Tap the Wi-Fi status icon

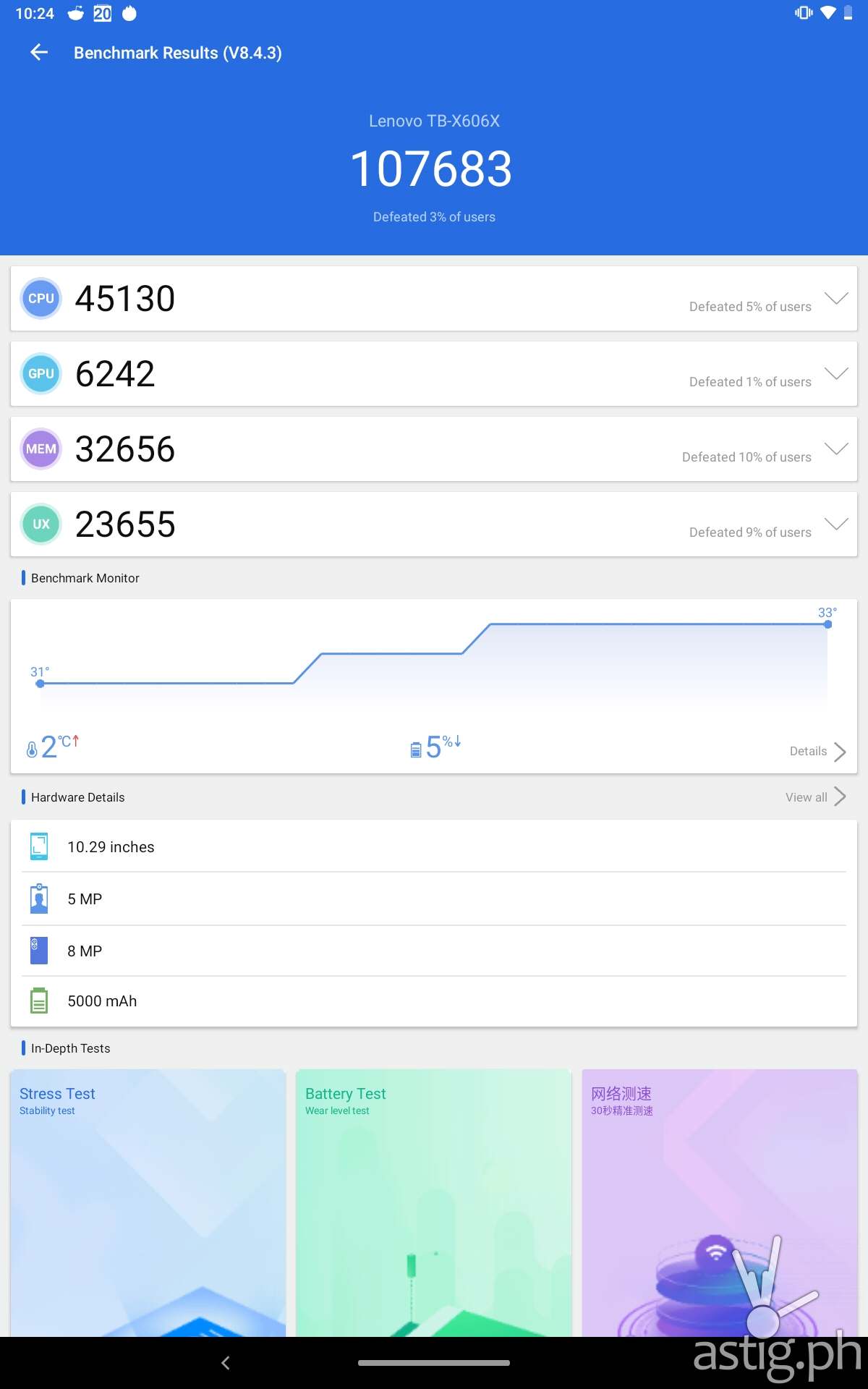pyautogui.click(x=828, y=13)
